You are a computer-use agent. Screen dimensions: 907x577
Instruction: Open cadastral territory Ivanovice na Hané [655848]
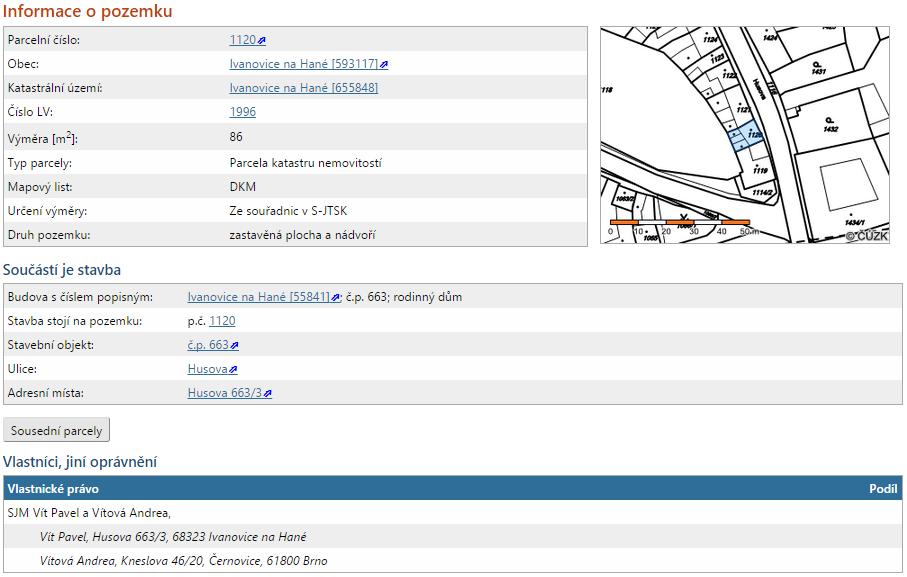304,88
